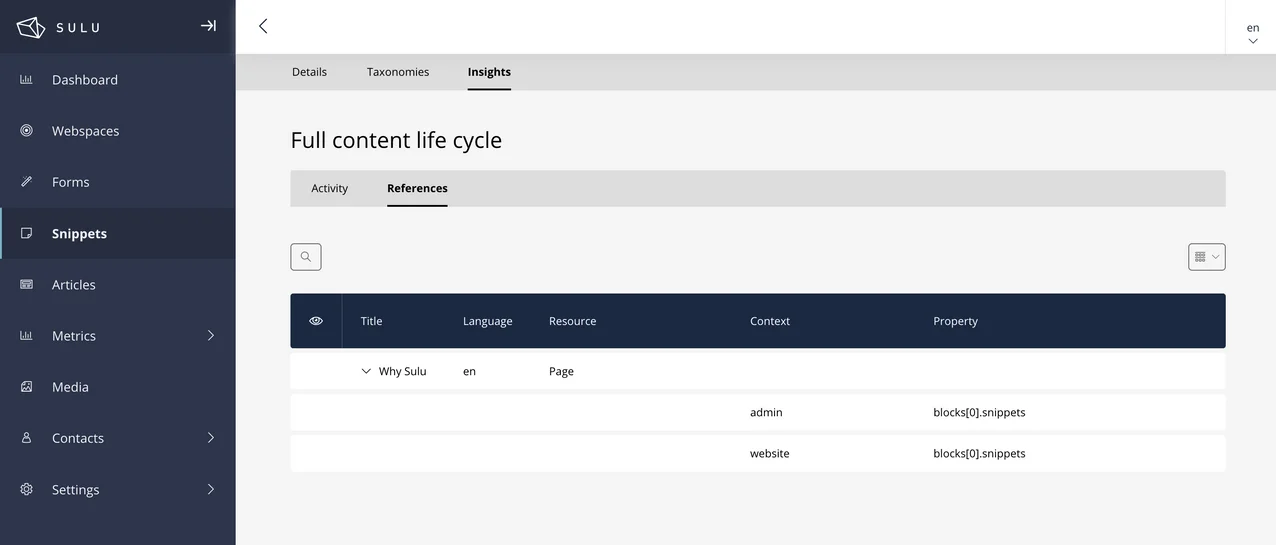Go back using the left arrow
Viewport: 1276px width, 545px height.
[x=263, y=26]
